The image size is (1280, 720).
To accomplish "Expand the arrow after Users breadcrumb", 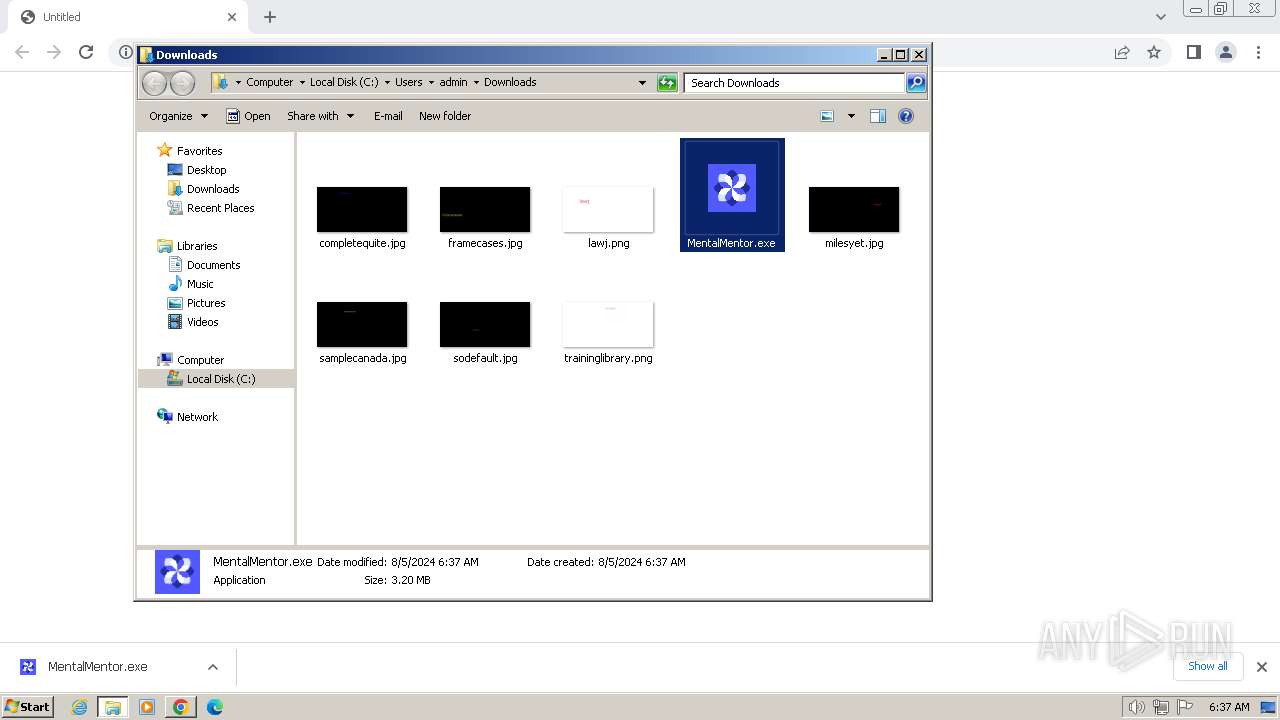I will coord(431,83).
